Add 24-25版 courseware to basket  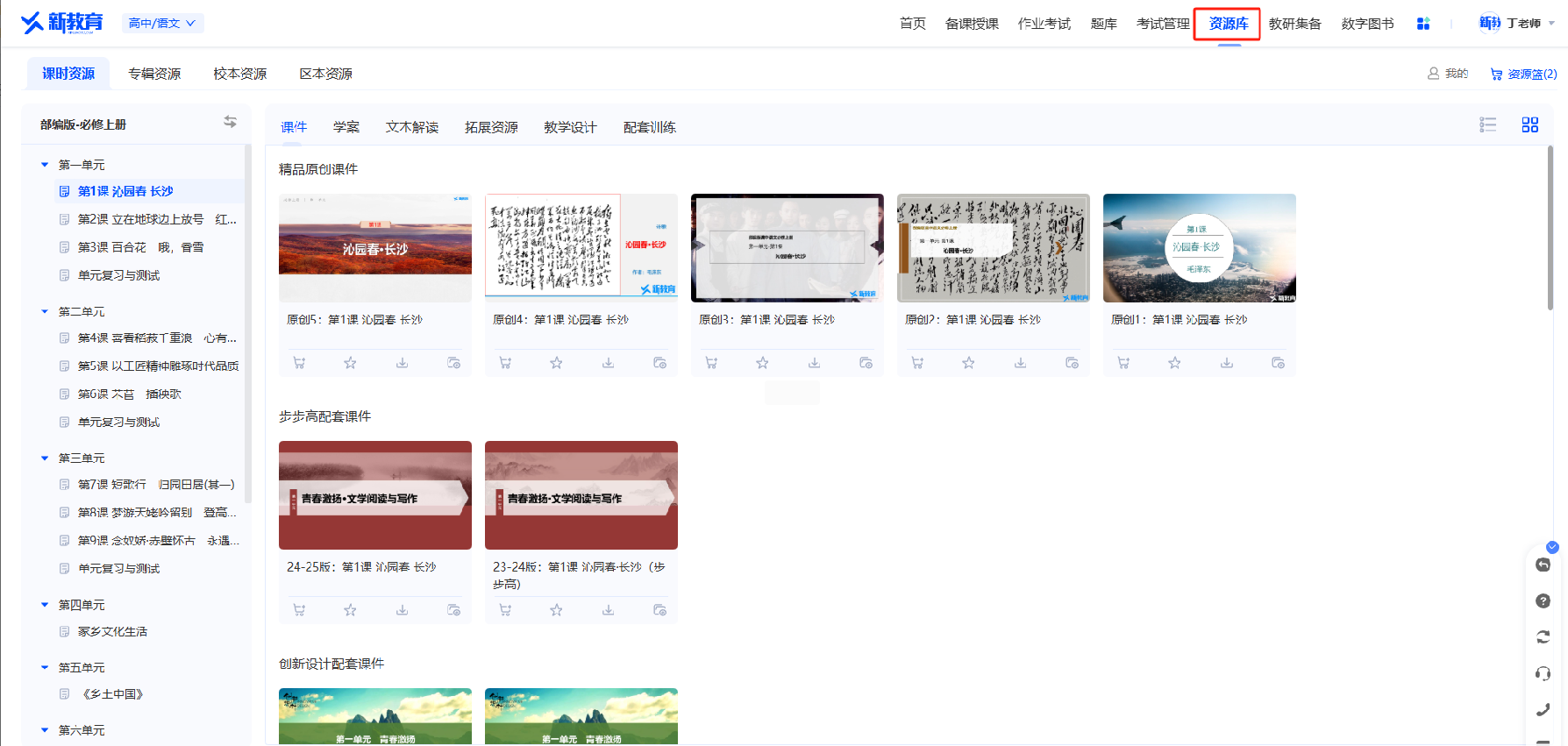(299, 610)
